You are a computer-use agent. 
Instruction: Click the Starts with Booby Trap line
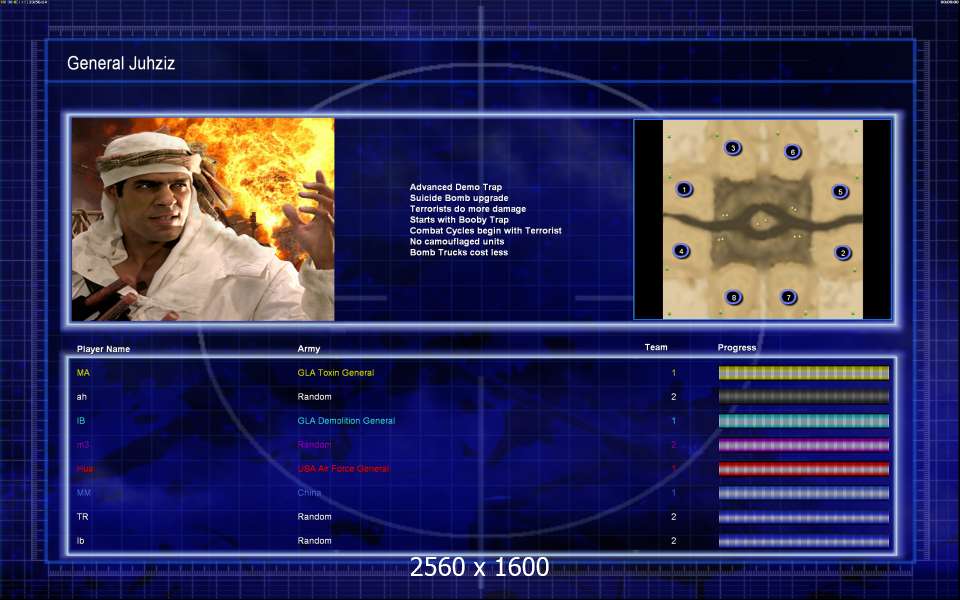click(459, 220)
